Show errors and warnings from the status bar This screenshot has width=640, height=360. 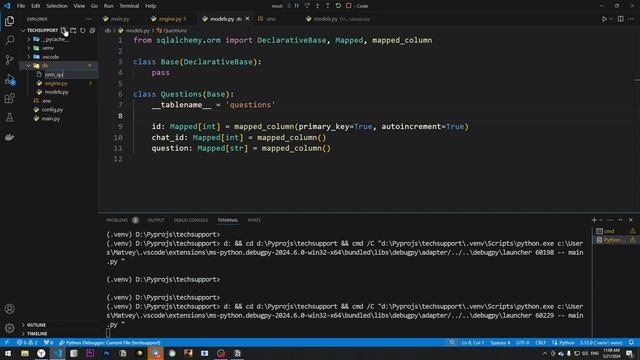(x=27, y=342)
